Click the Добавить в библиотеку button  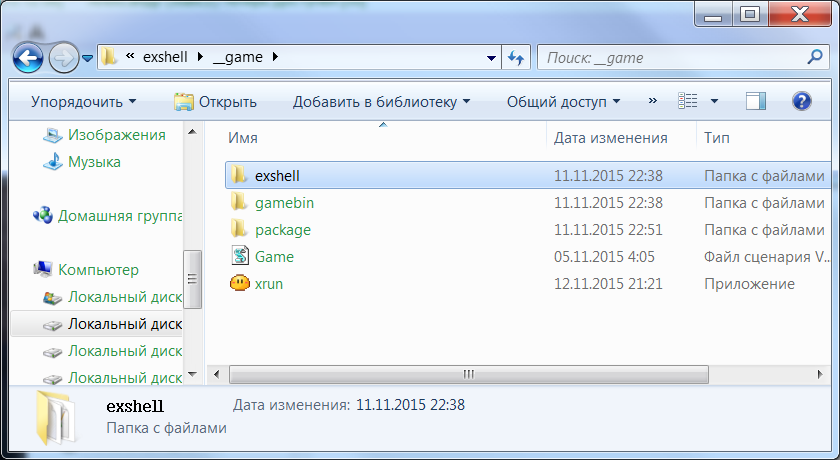(381, 101)
